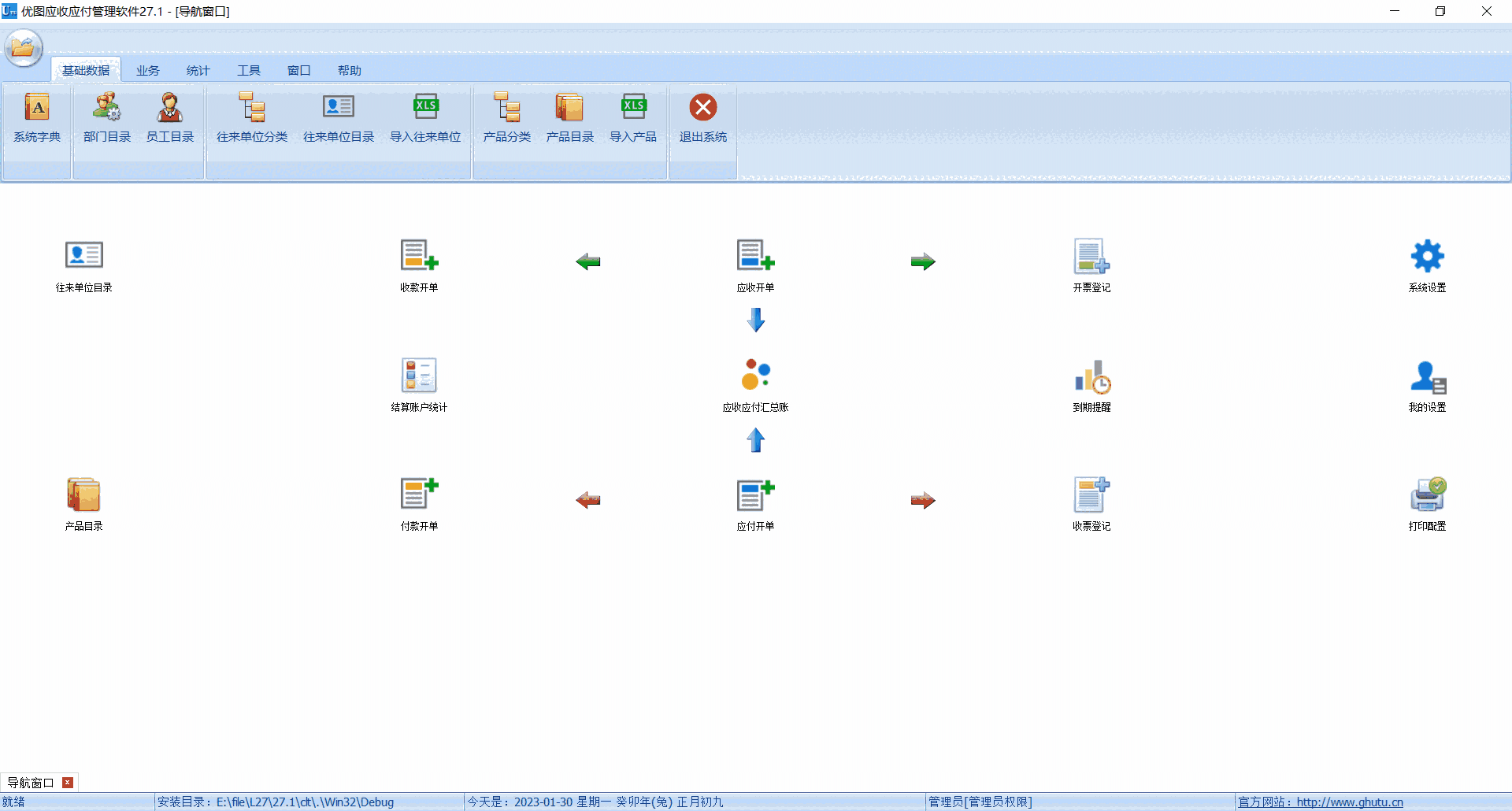Click today's date in the status bar

[595, 802]
